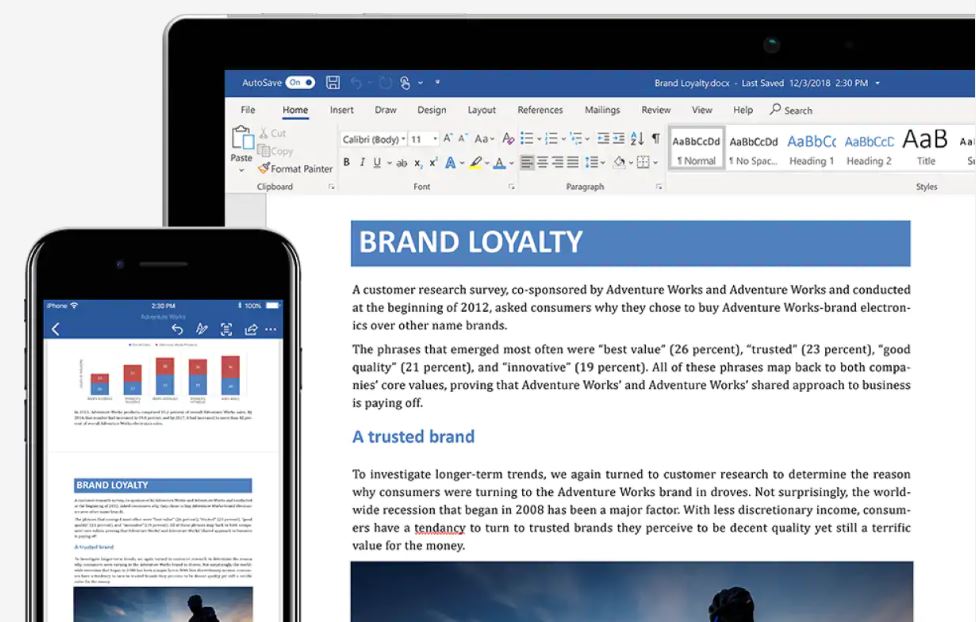Click the Text Effects glowing A icon
This screenshot has width=976, height=622.
tap(450, 163)
